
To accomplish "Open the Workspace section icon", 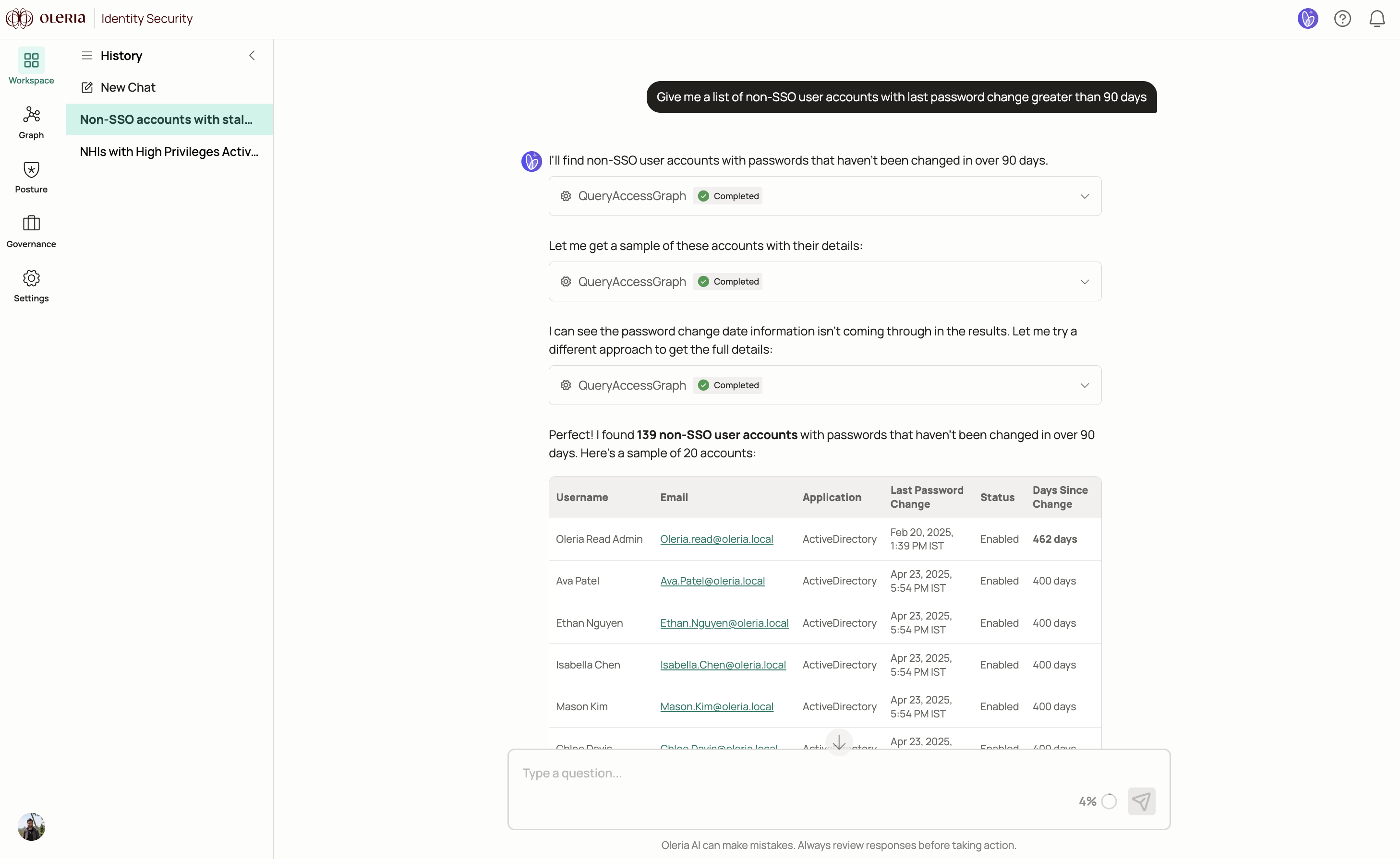I will click(31, 60).
